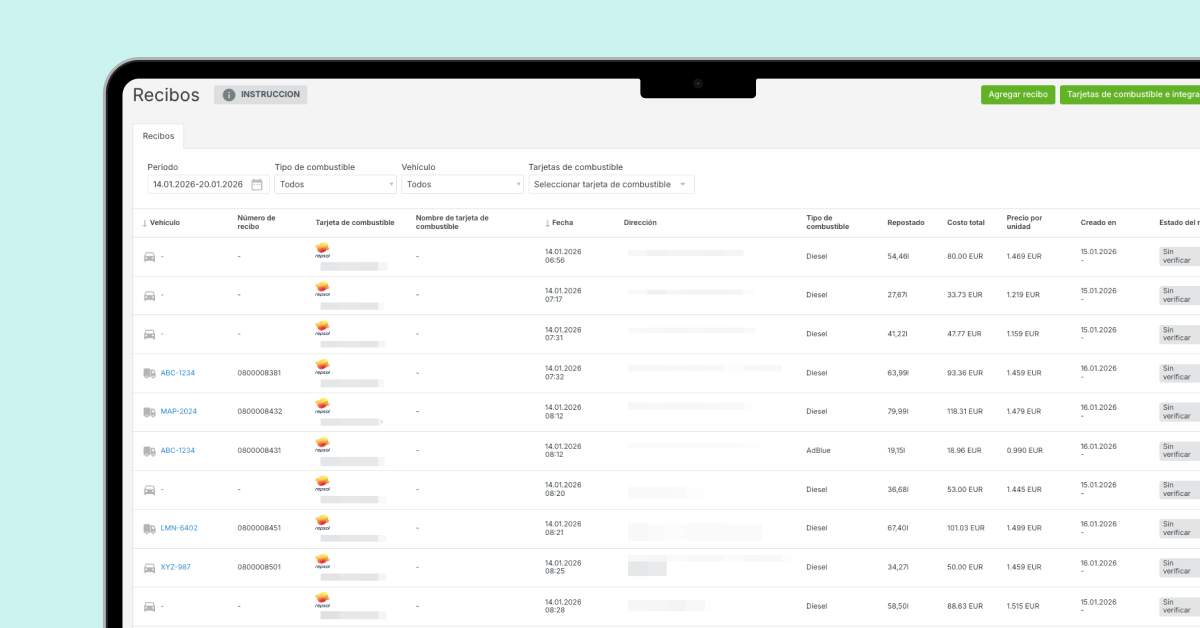Click the truck icon for LMN-6402 row
This screenshot has width=1200, height=628.
coord(149,528)
